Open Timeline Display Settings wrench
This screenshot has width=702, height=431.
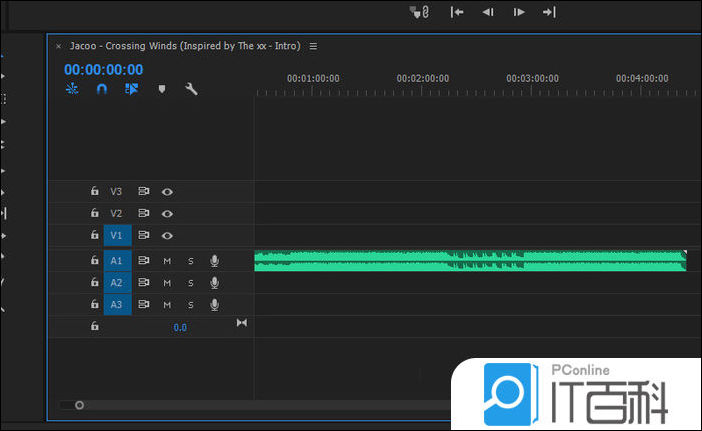pyautogui.click(x=191, y=89)
